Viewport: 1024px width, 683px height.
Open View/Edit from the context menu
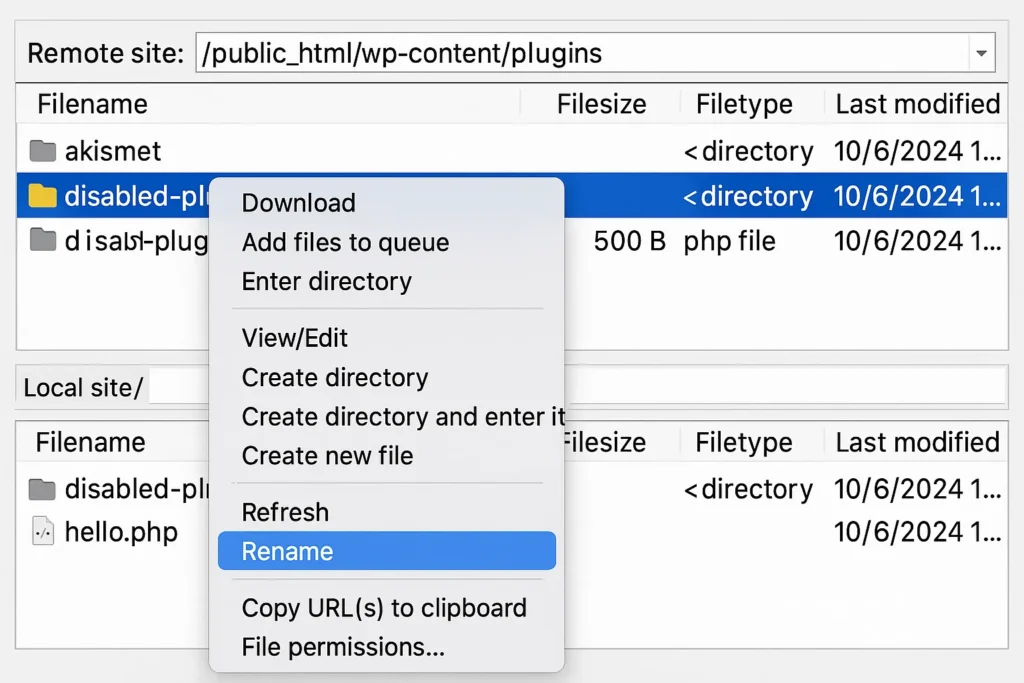[x=295, y=338]
